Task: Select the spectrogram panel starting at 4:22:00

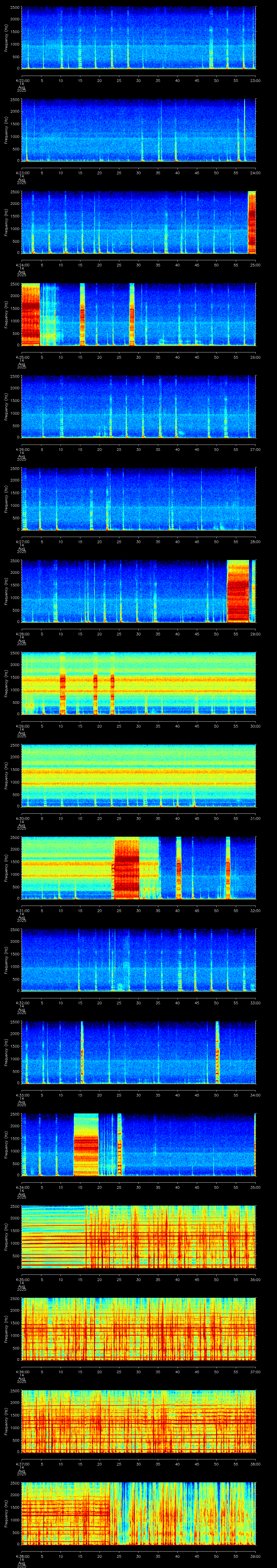Action: coord(138,38)
